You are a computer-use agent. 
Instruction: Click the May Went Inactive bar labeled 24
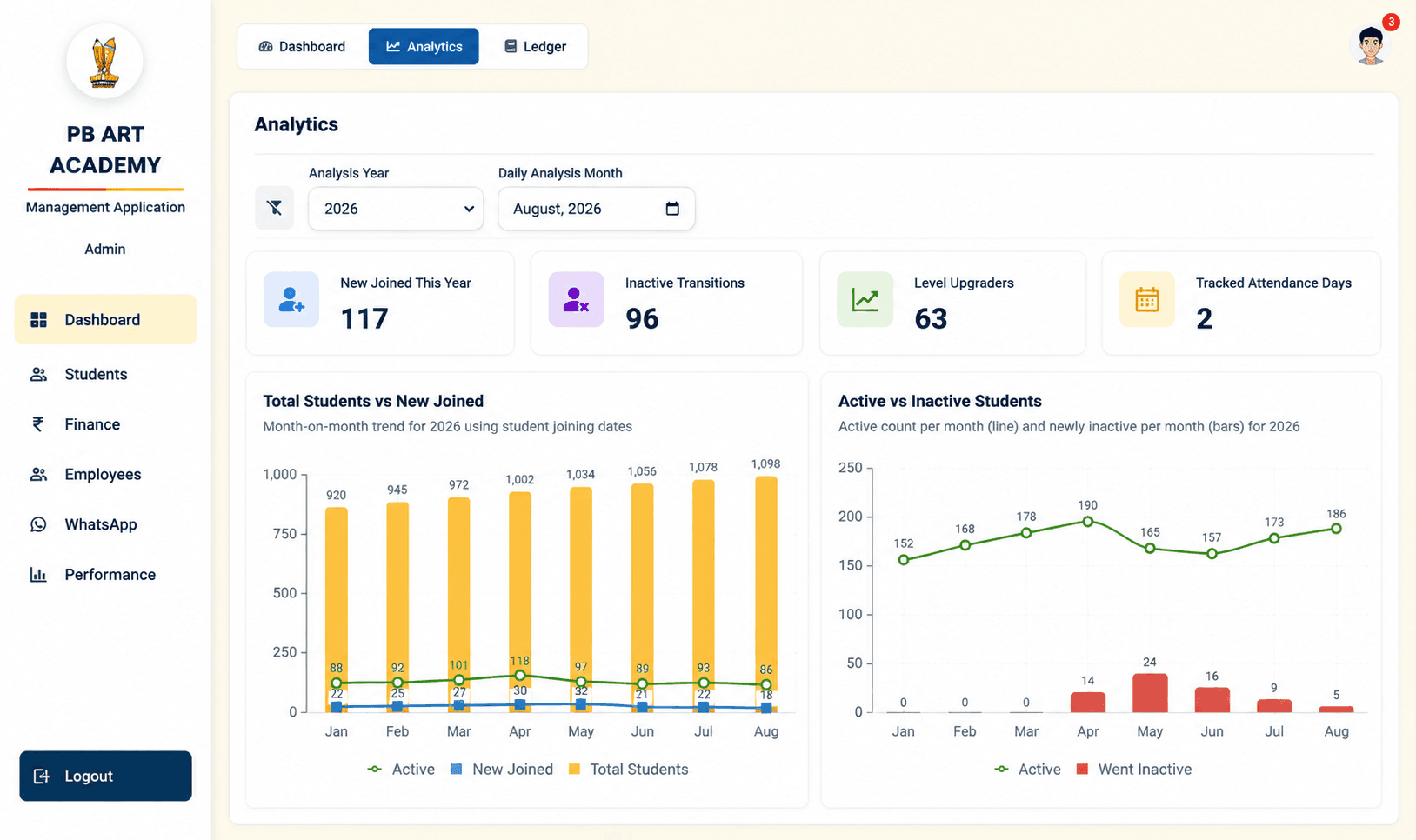tap(1150, 693)
